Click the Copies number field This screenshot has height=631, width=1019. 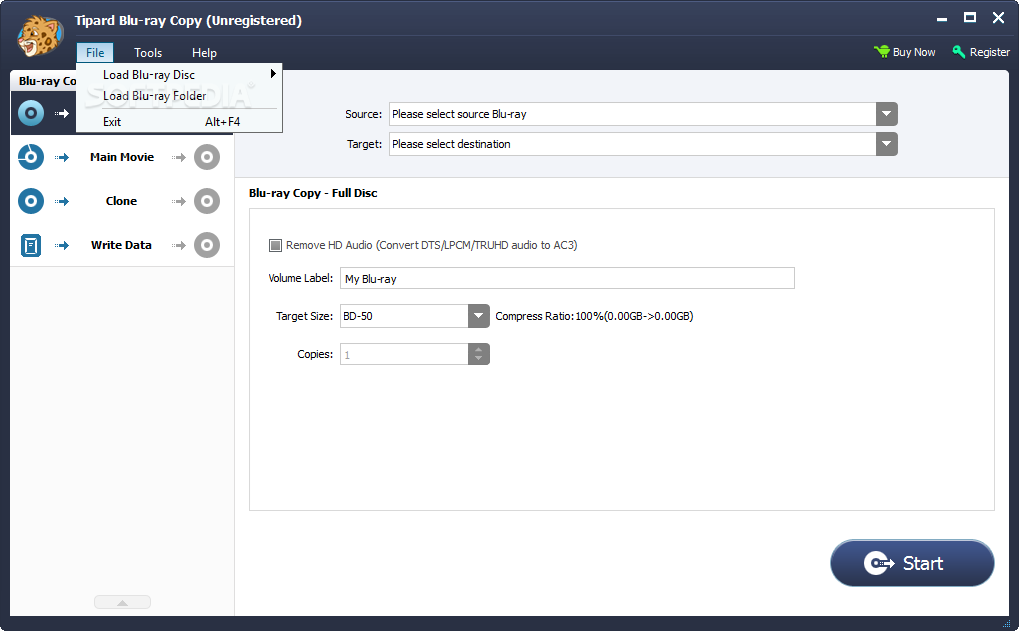(x=404, y=354)
